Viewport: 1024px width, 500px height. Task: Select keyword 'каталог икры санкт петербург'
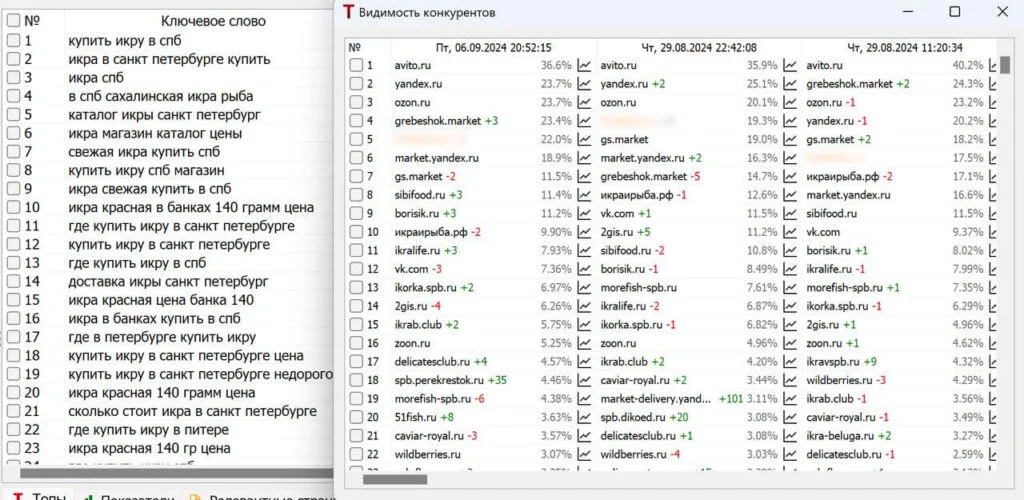(165, 115)
